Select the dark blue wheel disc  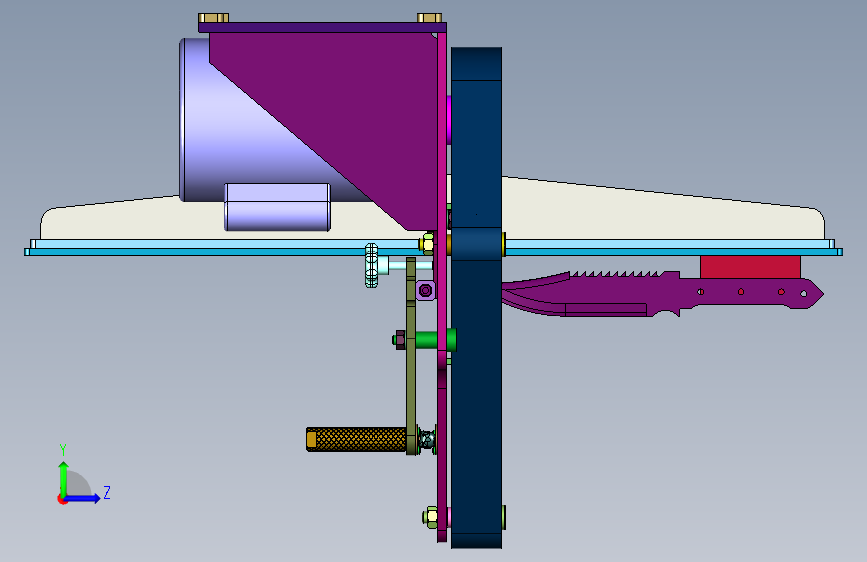[476, 298]
